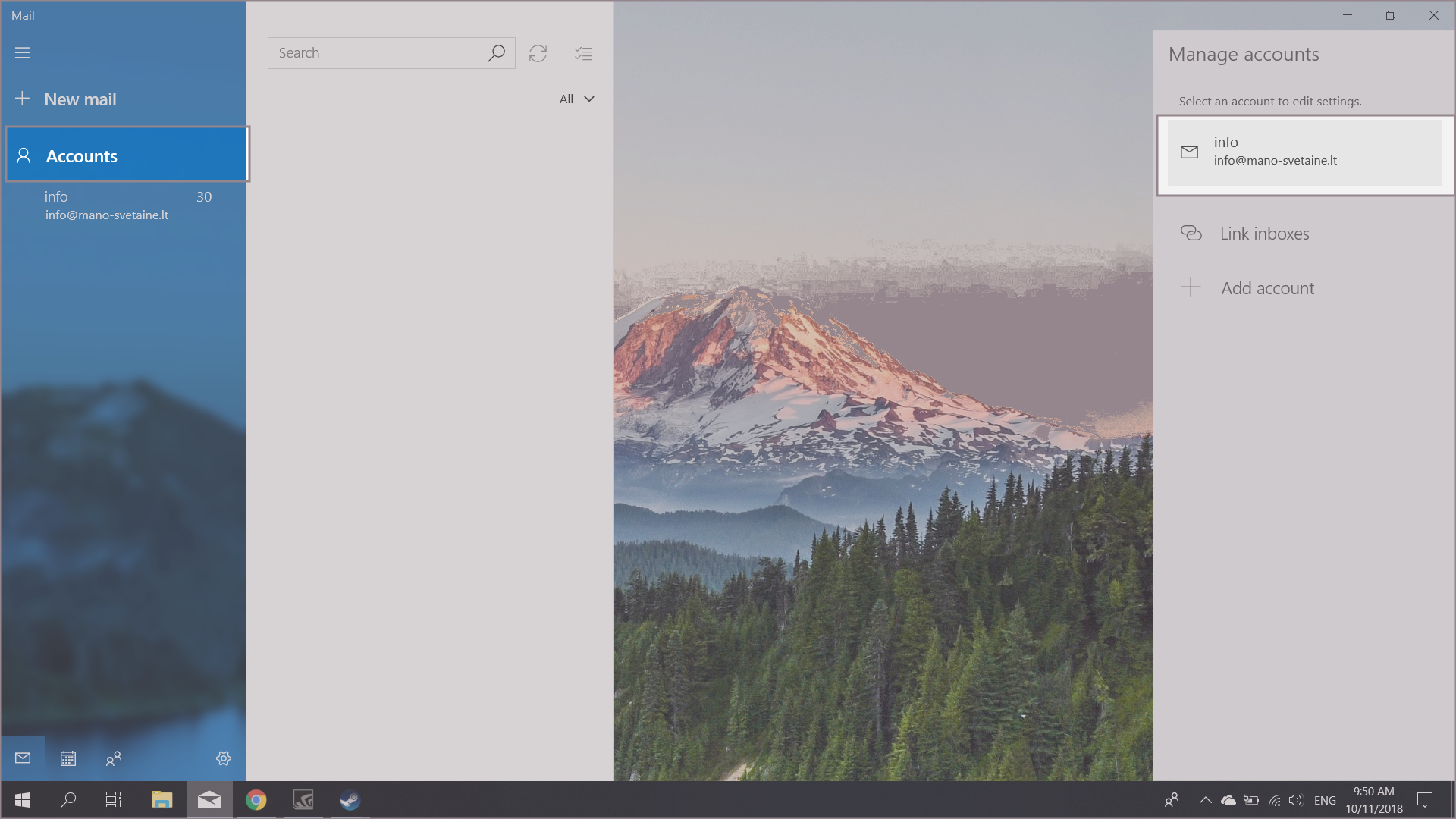This screenshot has height=819, width=1456.
Task: Show hidden tray icons chevron
Action: coord(1204,800)
